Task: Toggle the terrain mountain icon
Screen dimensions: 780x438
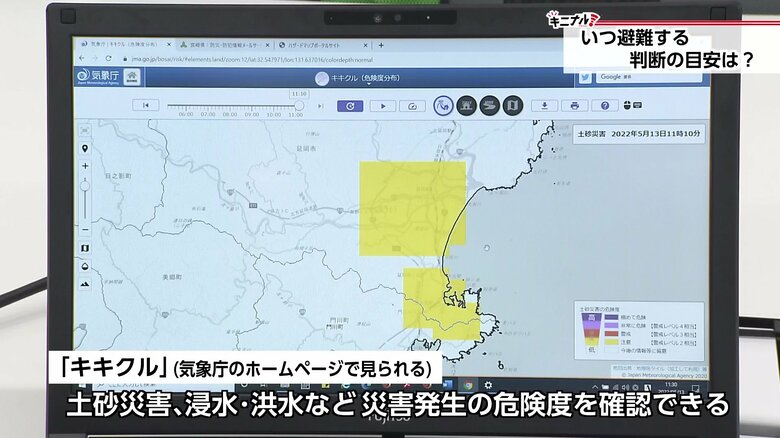Action: click(85, 284)
